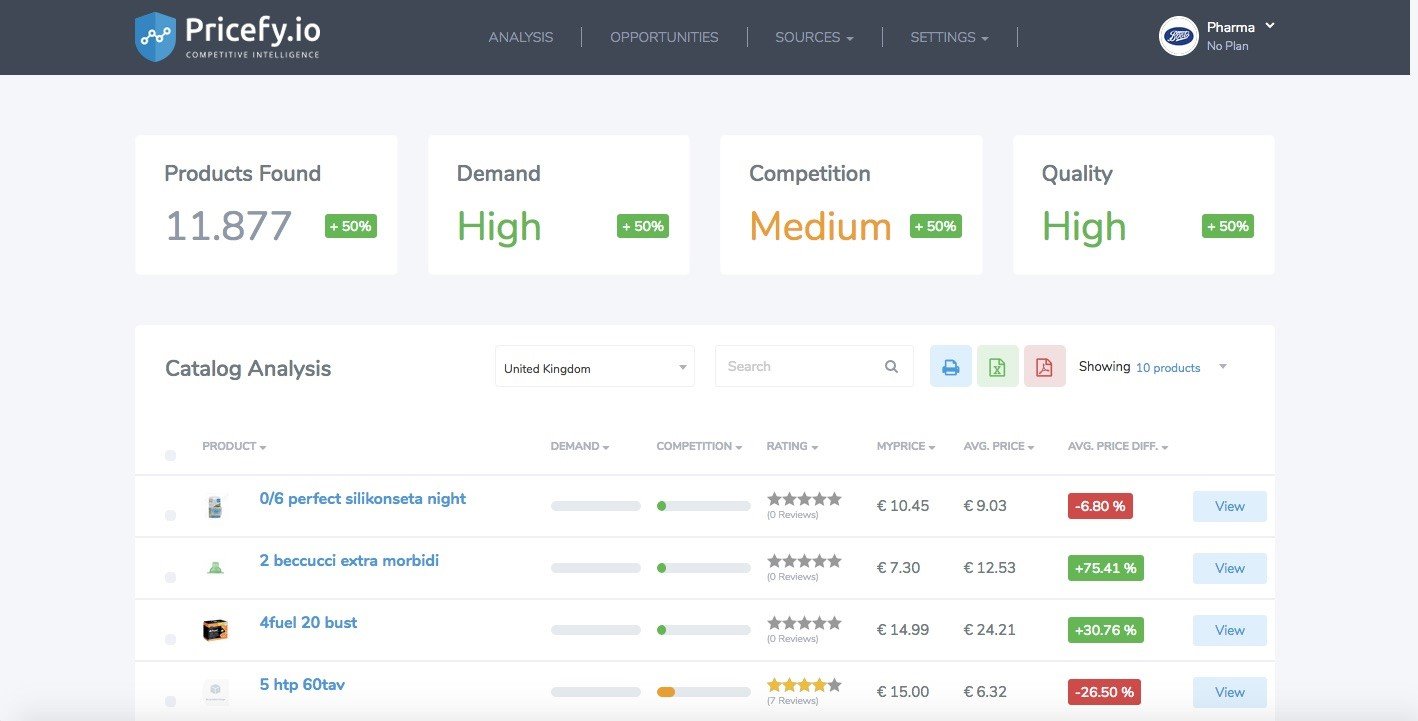Click the search magnifier icon
Image resolution: width=1418 pixels, height=721 pixels.
(x=891, y=367)
